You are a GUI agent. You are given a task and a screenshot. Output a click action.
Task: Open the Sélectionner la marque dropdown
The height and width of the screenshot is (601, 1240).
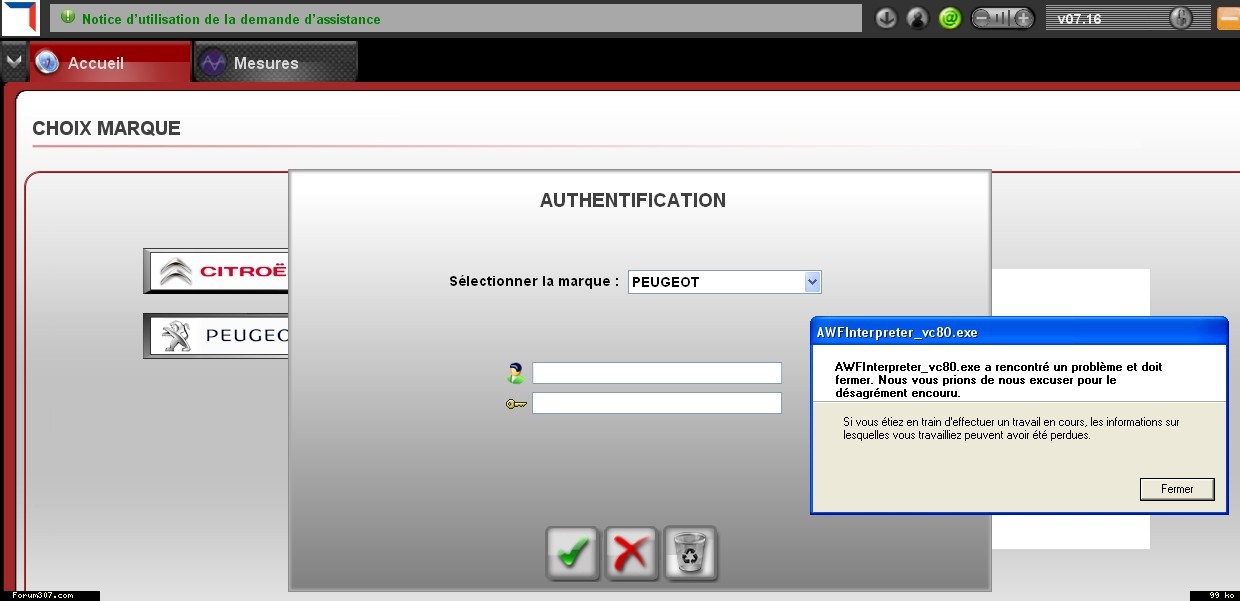point(725,282)
